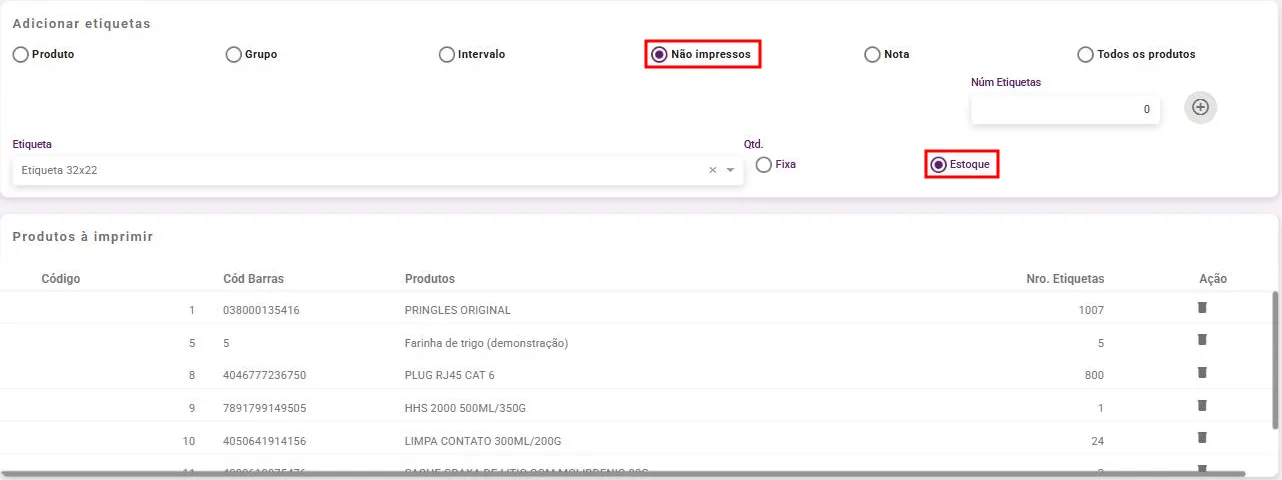Open the Etiqueta dropdown arrow
The height and width of the screenshot is (480, 1282).
(x=730, y=171)
